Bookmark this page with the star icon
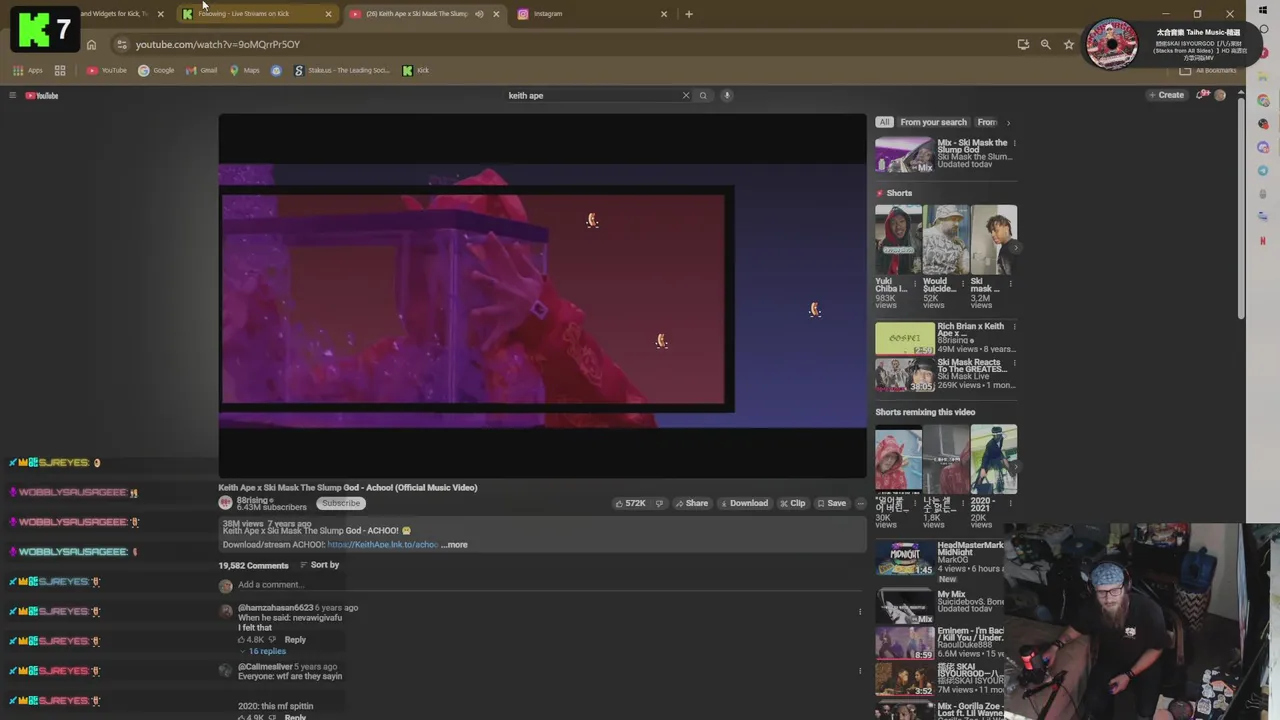Screen dimensions: 1280x720 click(x=1069, y=44)
